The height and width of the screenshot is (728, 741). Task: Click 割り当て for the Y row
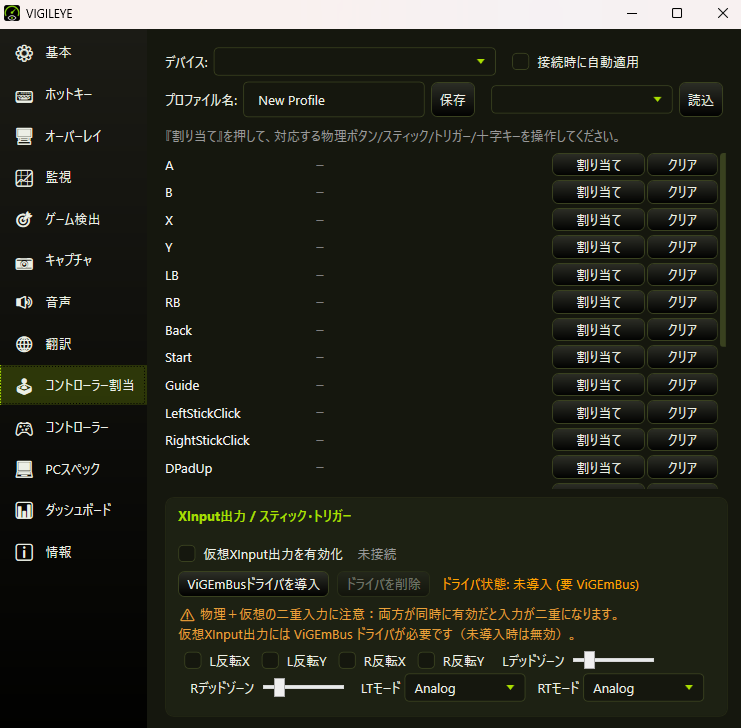point(598,247)
